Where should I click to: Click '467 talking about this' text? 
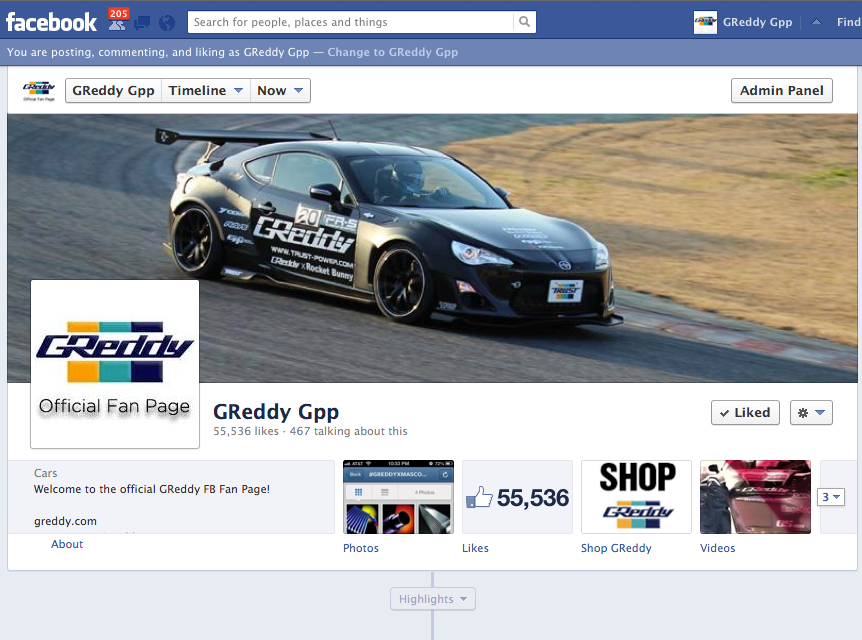[x=349, y=431]
